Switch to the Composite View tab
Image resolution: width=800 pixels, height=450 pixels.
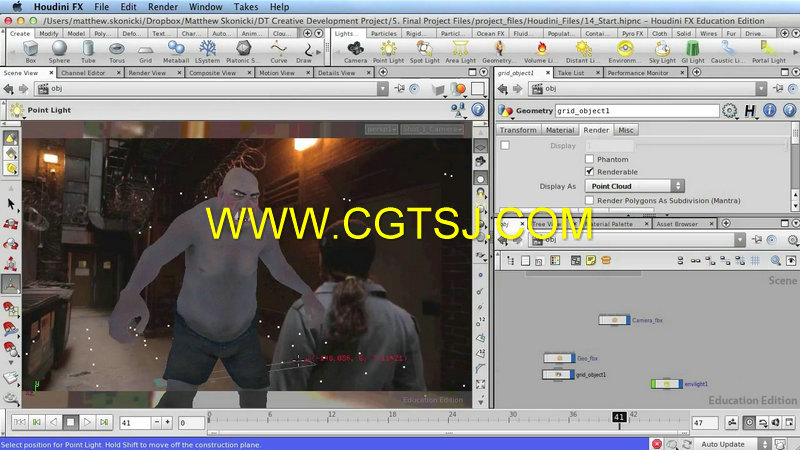coord(212,73)
